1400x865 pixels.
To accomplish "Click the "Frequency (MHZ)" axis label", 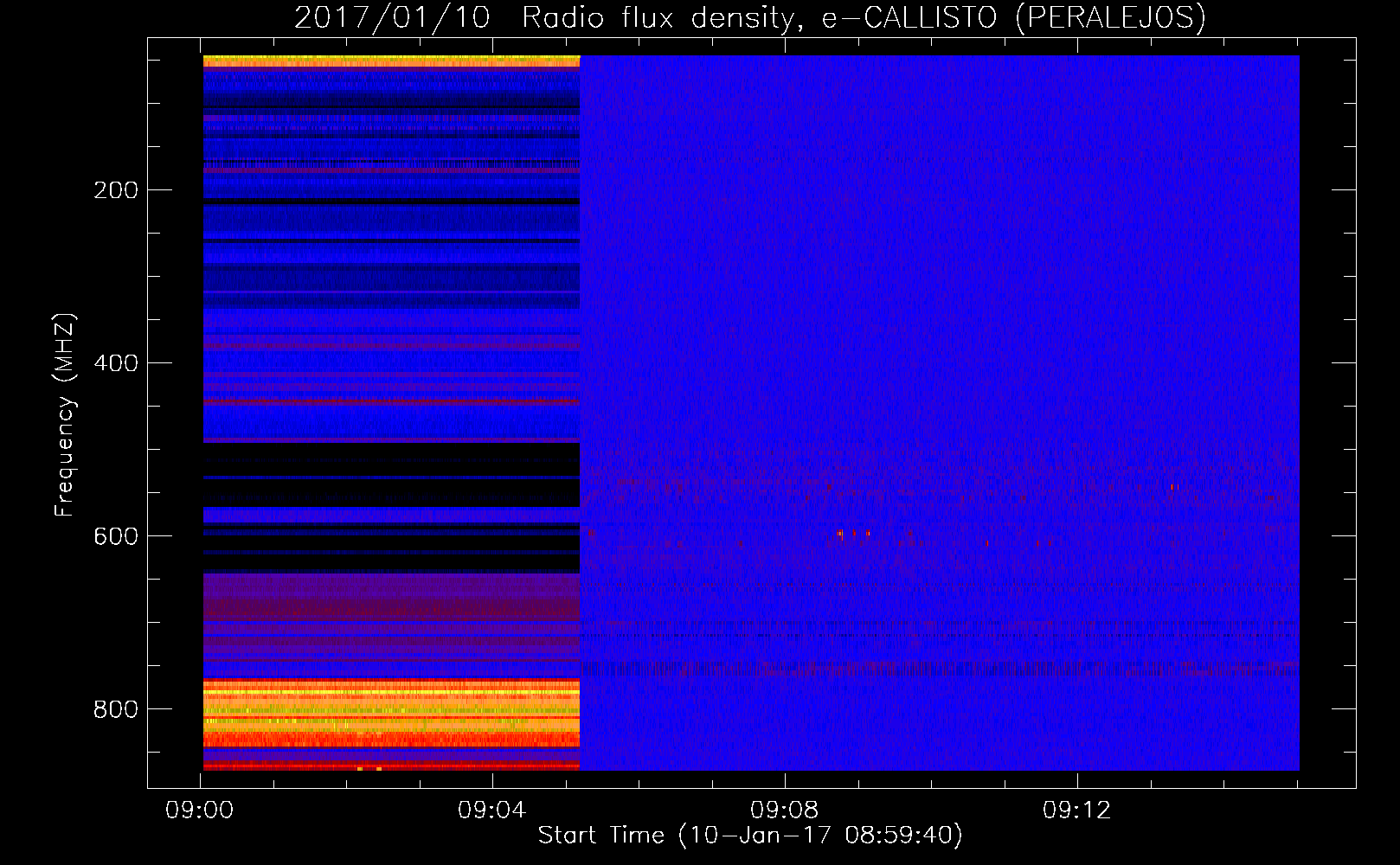I will (x=64, y=414).
